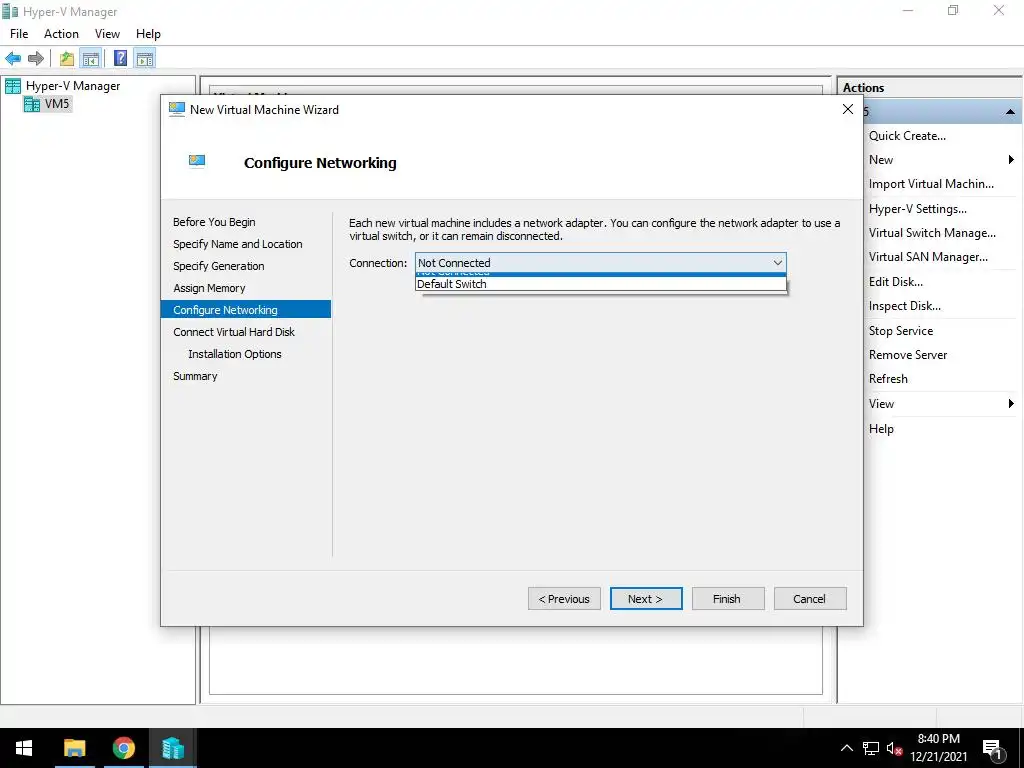Click the Cancel button
This screenshot has height=768, width=1024.
point(810,599)
